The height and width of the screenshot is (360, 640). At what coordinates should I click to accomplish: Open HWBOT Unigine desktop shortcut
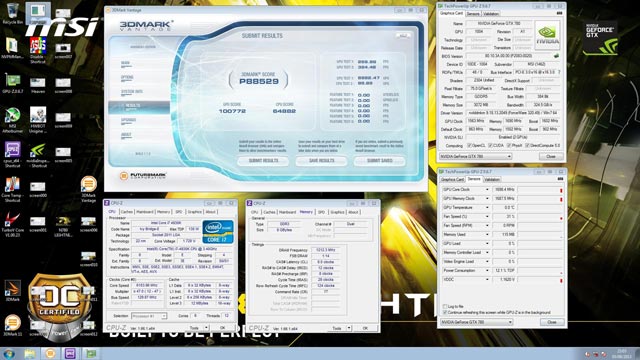(38, 120)
